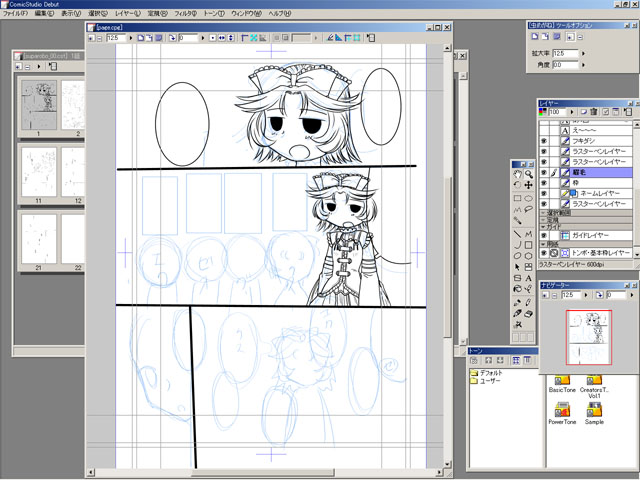Viewport: 640px width, 480px height.
Task: Select the Pencil tool in tool palette
Action: [529, 302]
